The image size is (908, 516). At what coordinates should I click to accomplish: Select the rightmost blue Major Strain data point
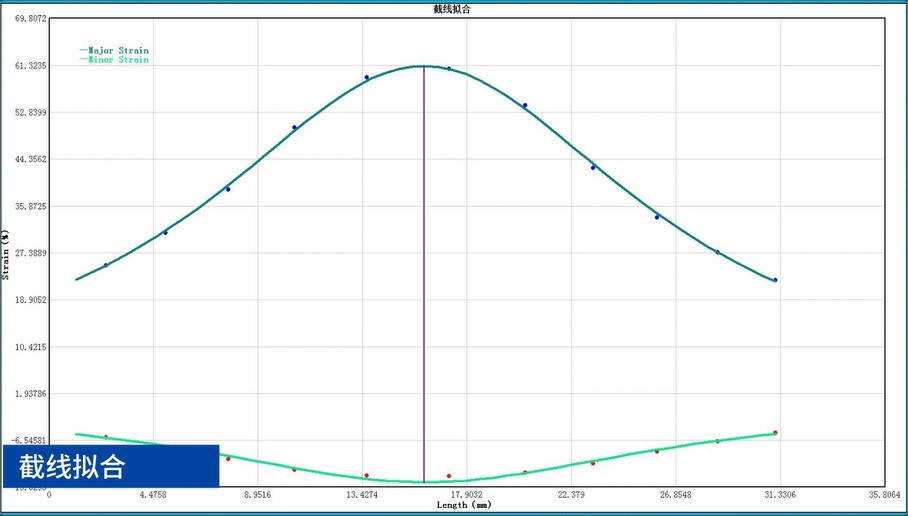775,280
